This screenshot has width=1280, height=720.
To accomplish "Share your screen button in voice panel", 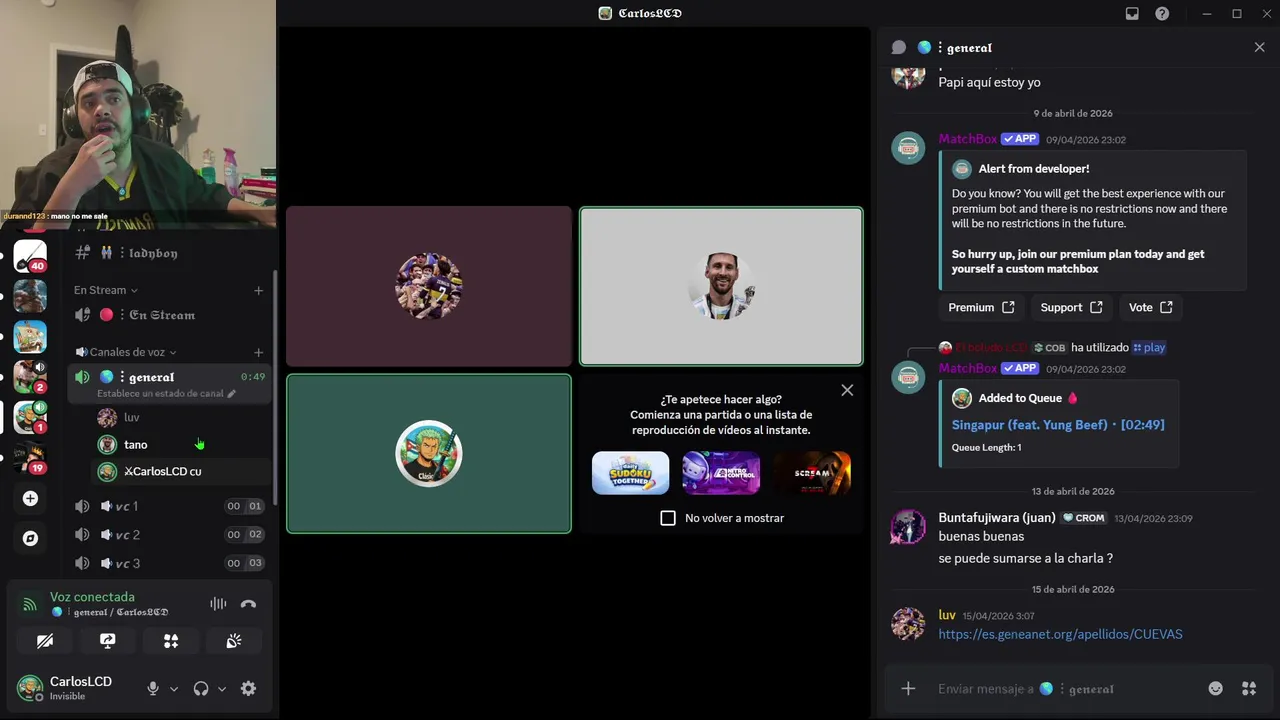I will pyautogui.click(x=108, y=641).
